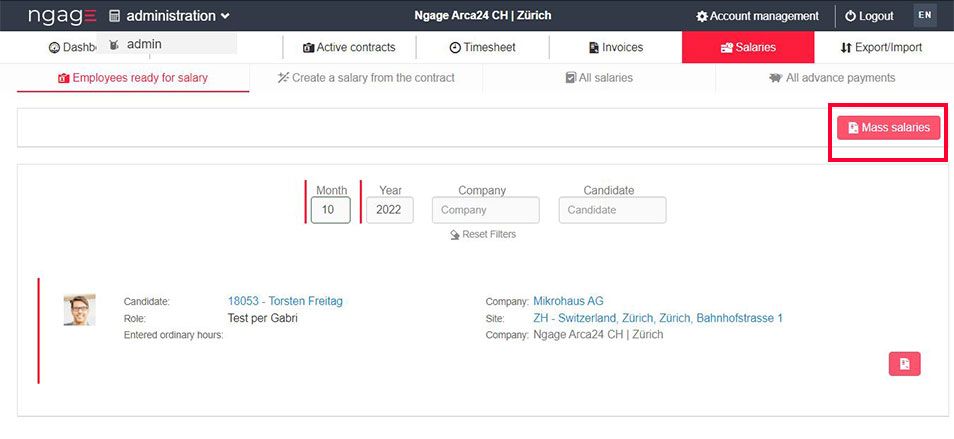Go to the Dashboard tab
Screen dimensions: 954x439
tap(72, 47)
